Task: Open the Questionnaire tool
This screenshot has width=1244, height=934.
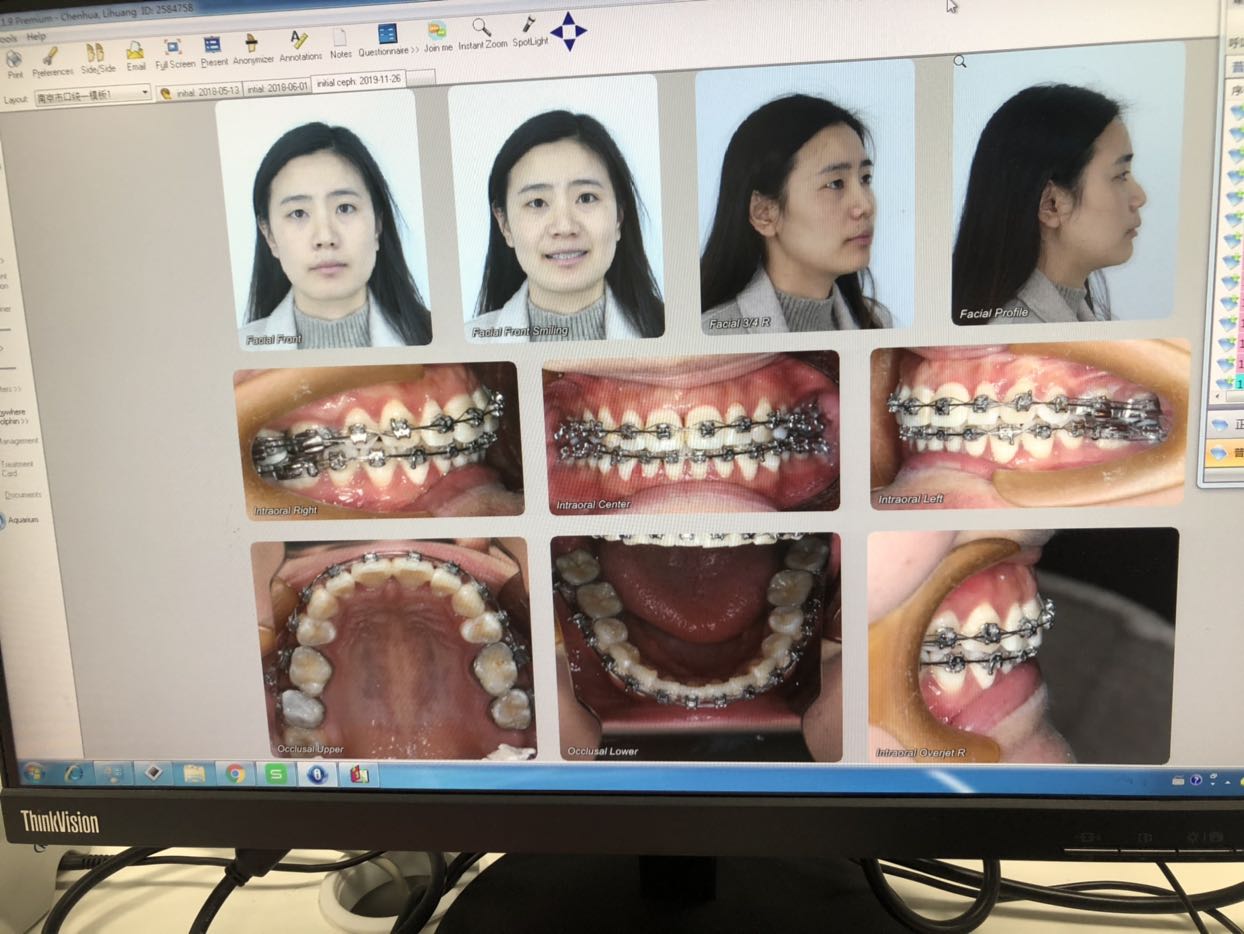Action: 389,42
